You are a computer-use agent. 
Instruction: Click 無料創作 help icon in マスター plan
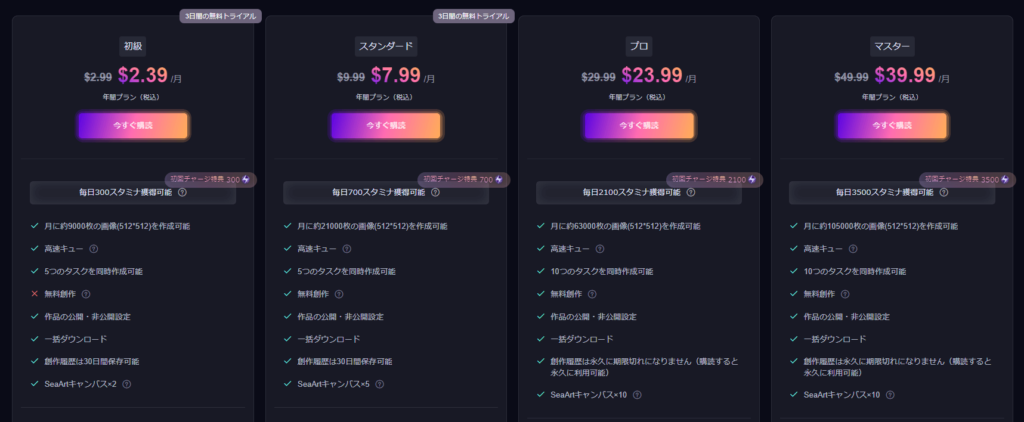click(x=845, y=294)
